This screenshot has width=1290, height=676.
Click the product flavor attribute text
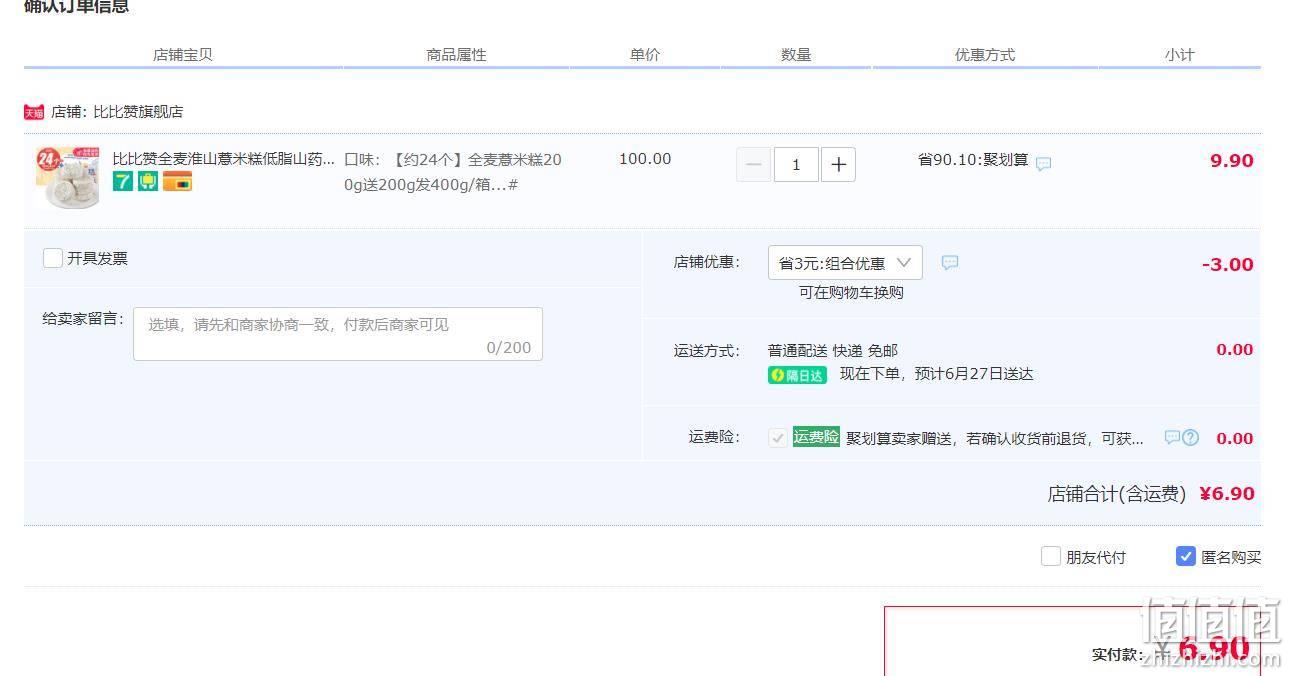453,172
